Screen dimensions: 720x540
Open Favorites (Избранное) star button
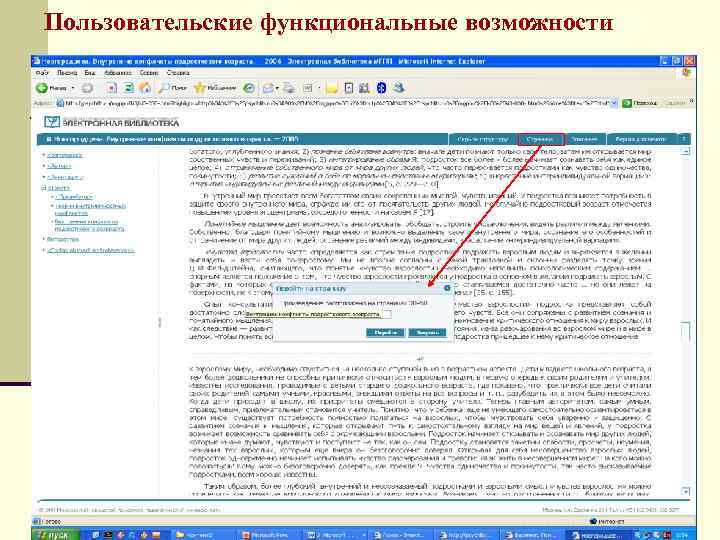(215, 88)
